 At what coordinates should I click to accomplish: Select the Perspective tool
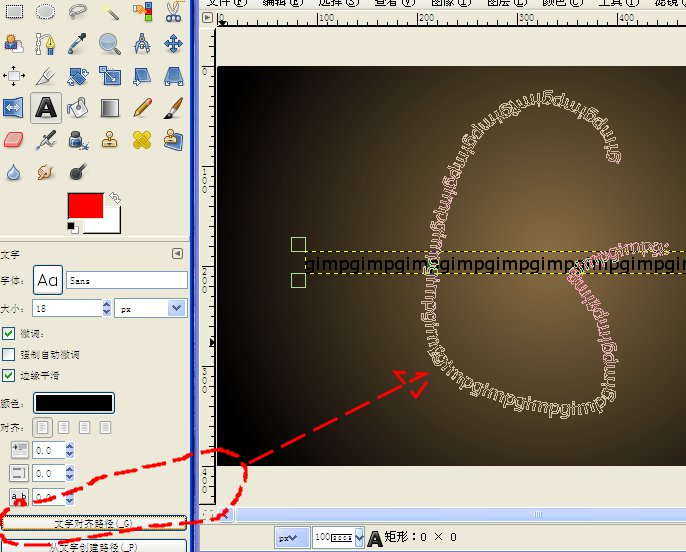pyautogui.click(x=174, y=76)
